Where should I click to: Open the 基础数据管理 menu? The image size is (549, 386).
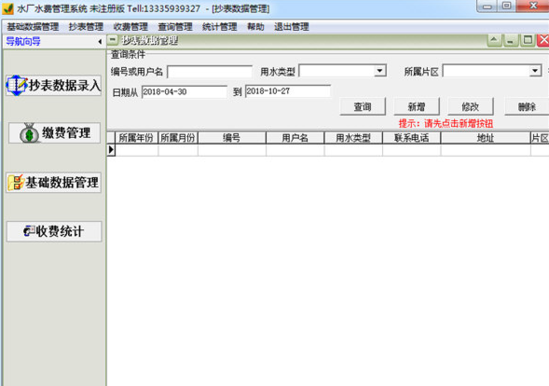point(33,27)
